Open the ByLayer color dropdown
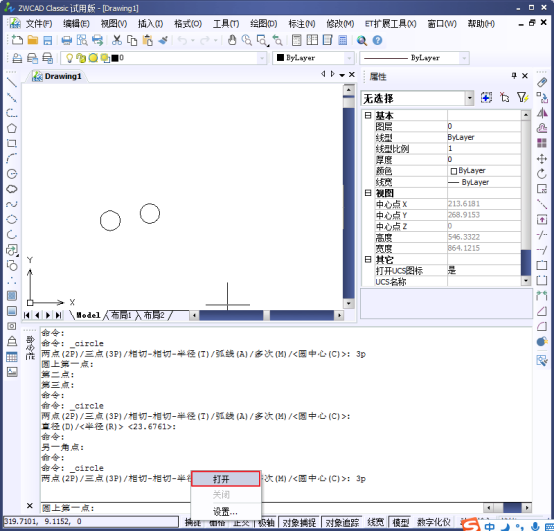The height and width of the screenshot is (531, 554). coord(313,58)
